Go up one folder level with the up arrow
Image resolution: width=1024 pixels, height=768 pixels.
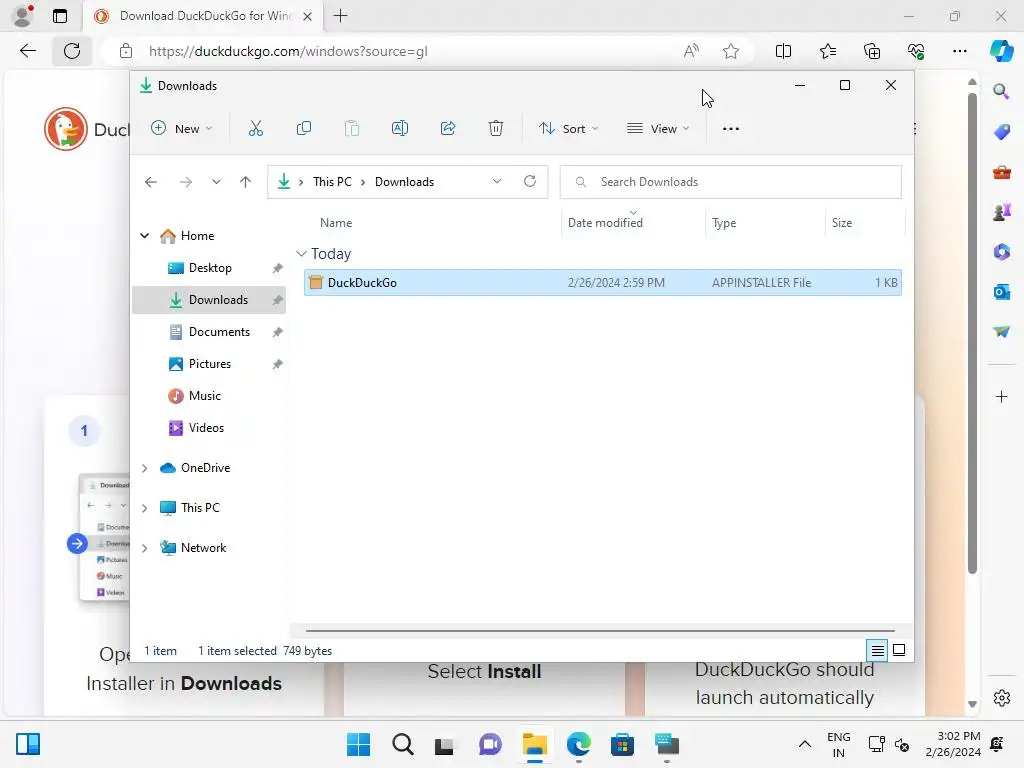click(246, 182)
